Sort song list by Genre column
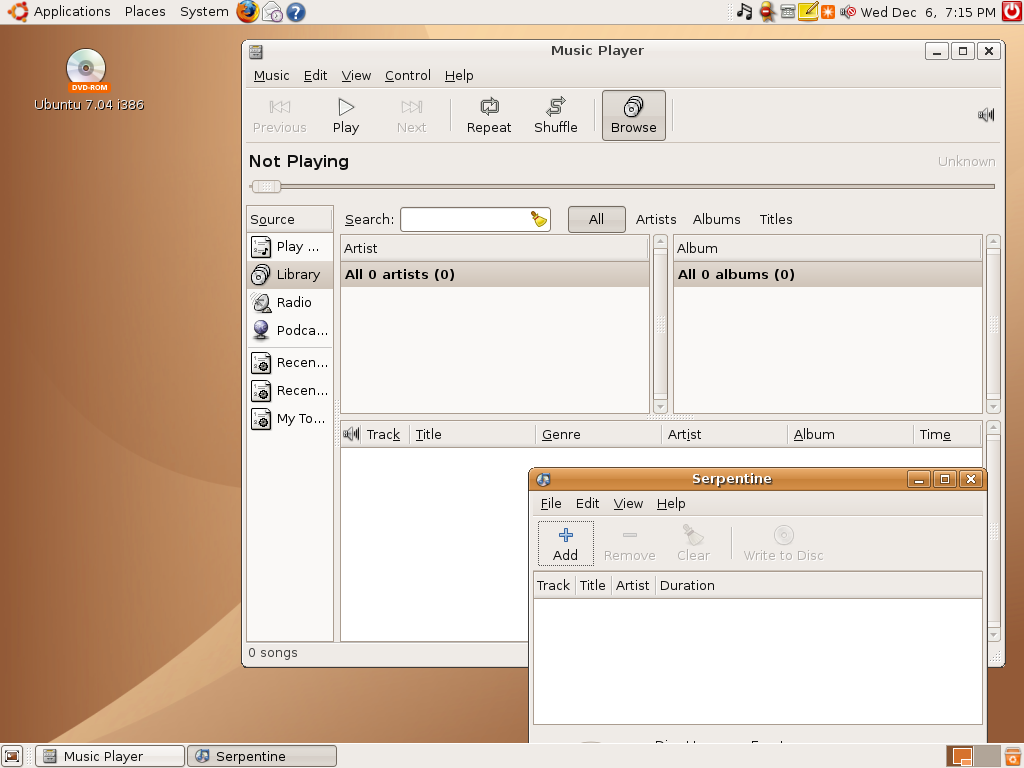The width and height of the screenshot is (1024, 768). coord(598,434)
